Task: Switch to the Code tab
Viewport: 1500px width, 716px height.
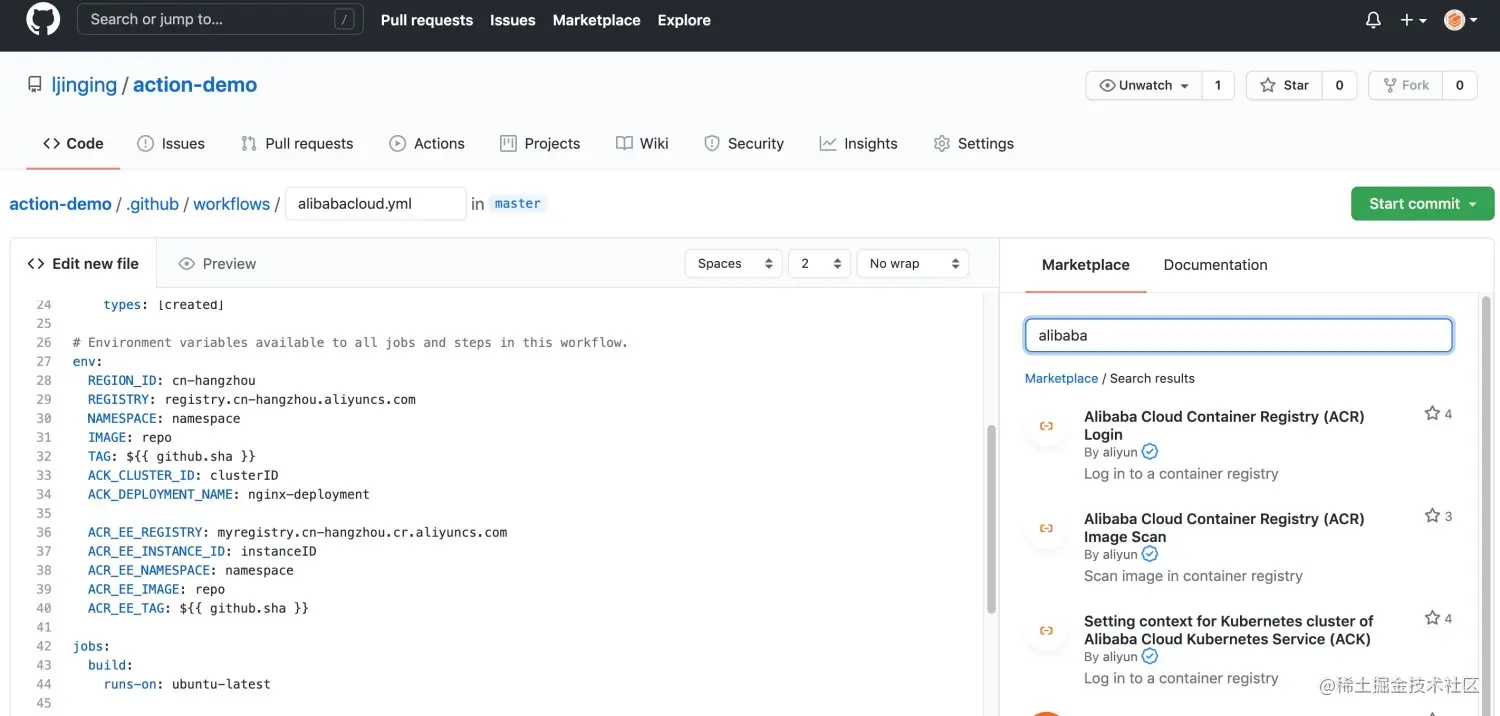Action: pos(73,144)
